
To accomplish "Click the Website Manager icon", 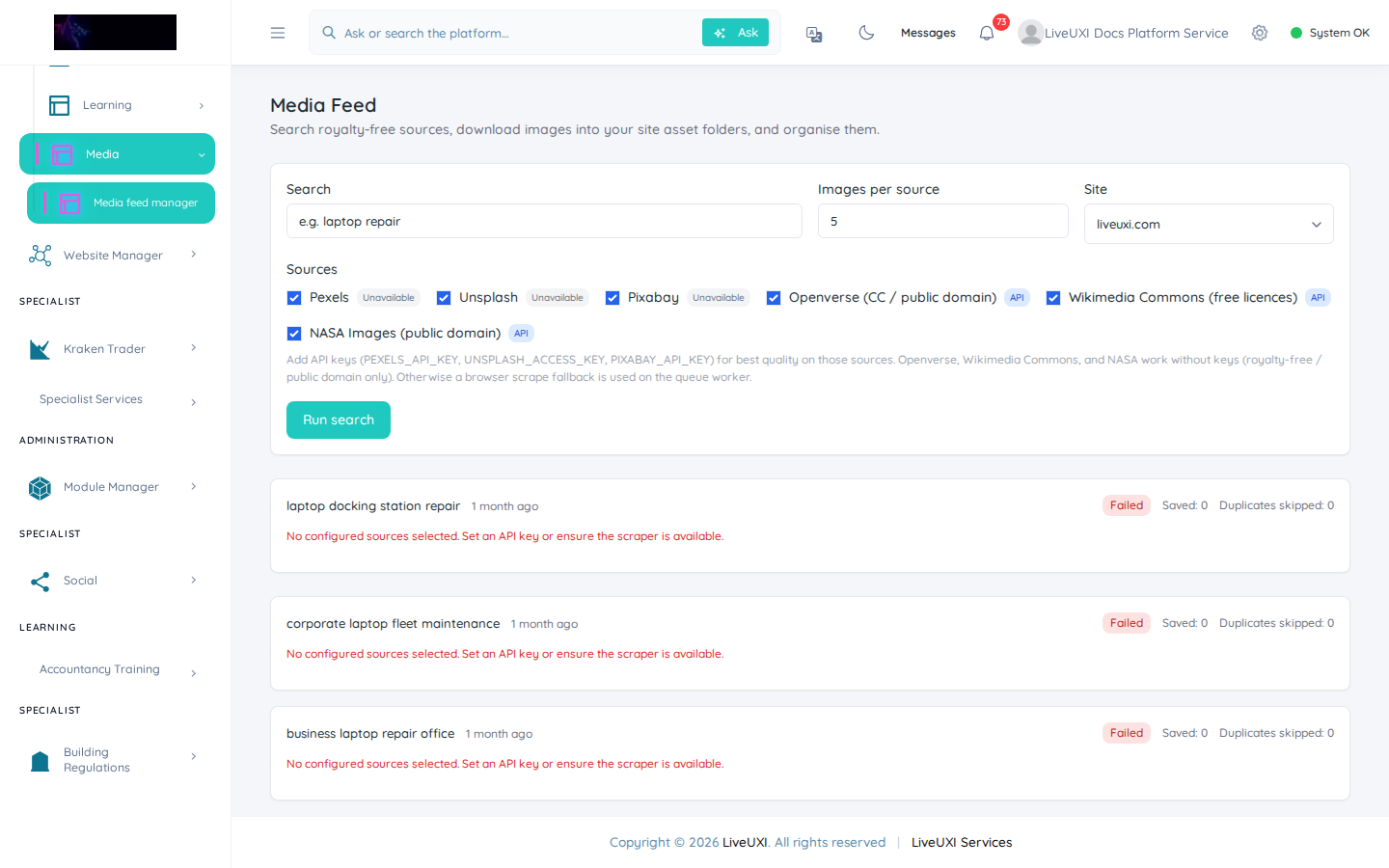I will pos(41,255).
